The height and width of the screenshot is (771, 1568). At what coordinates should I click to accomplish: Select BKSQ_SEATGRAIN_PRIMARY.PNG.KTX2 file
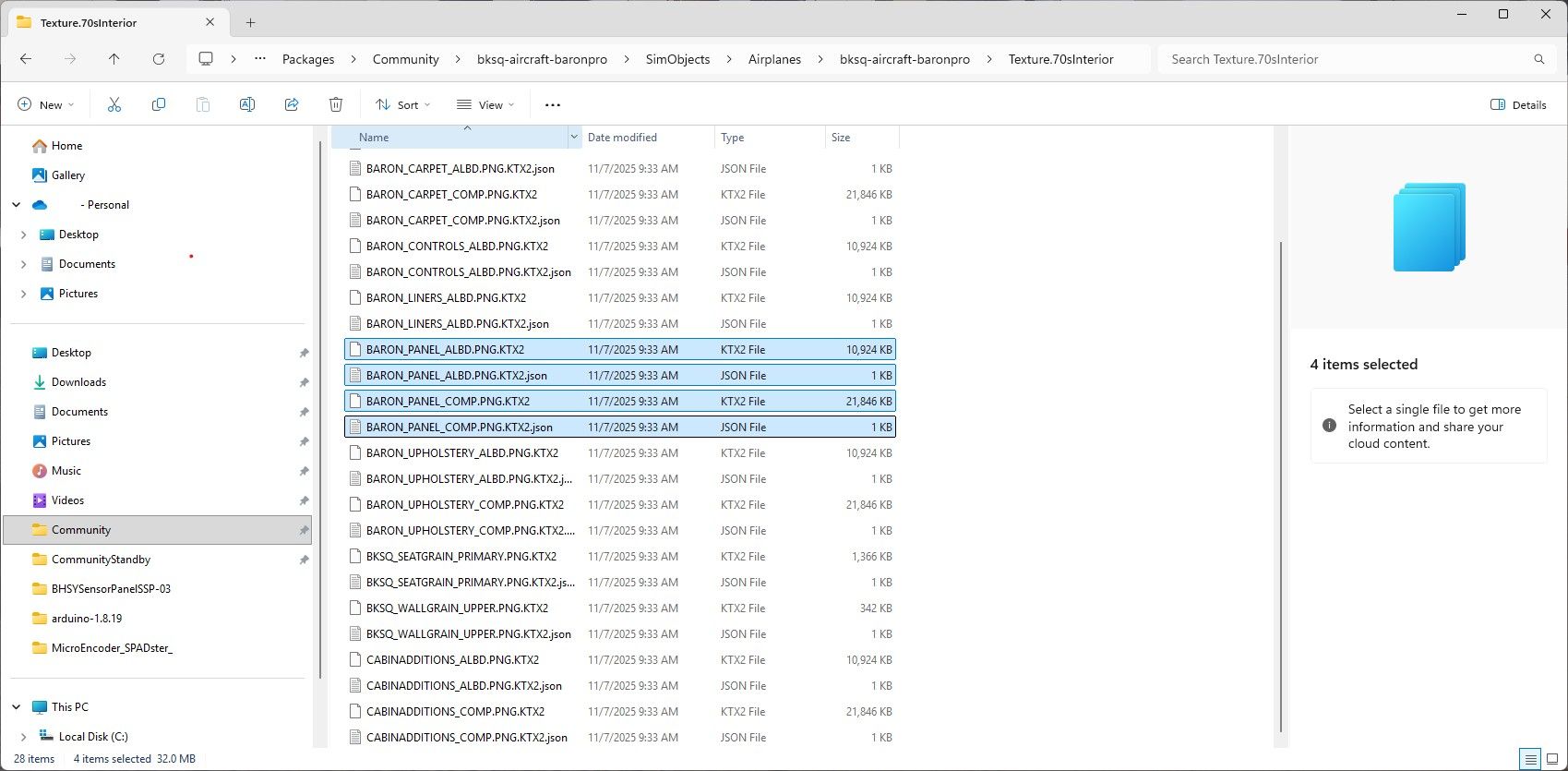point(619,557)
